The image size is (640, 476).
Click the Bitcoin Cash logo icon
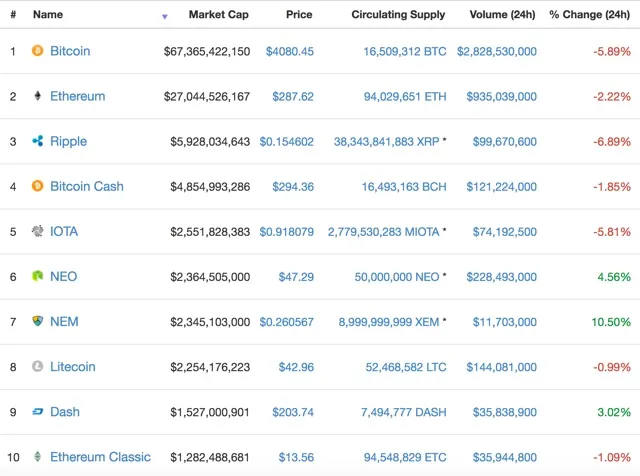click(38, 186)
